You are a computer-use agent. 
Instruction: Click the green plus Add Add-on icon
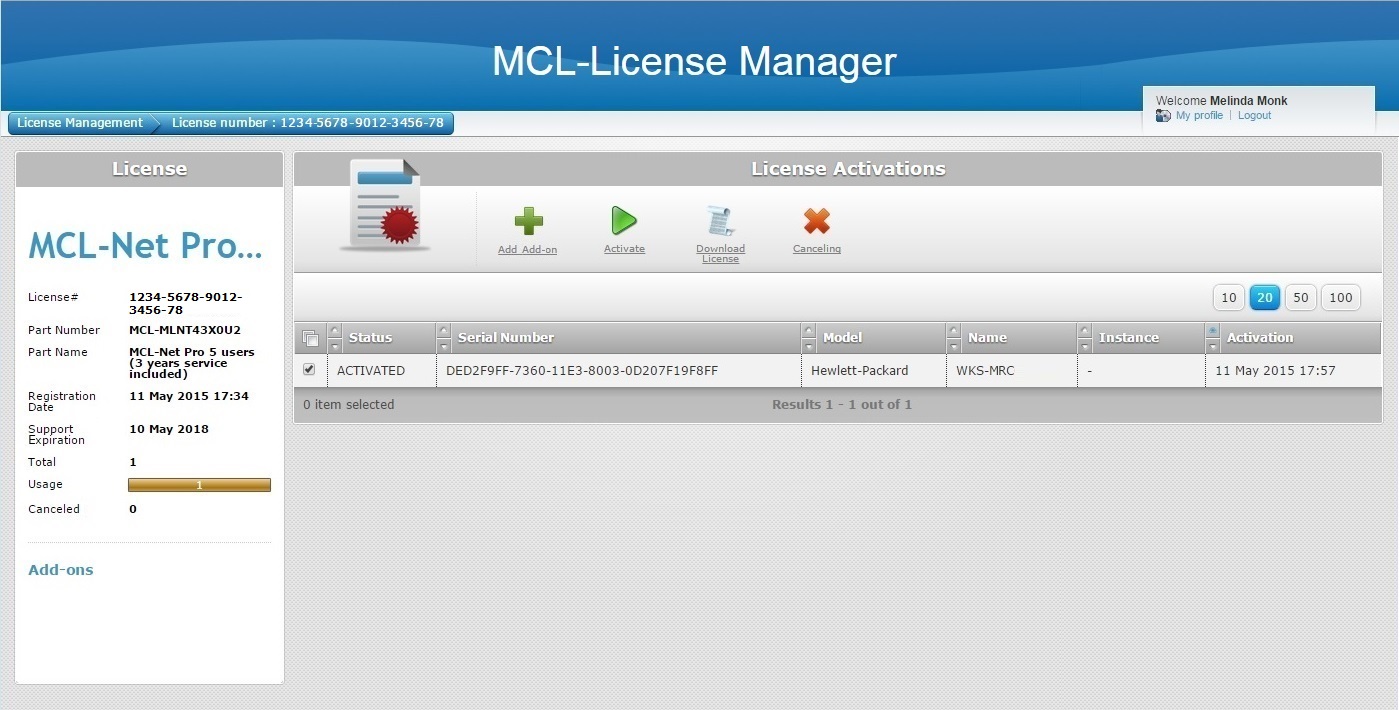(x=528, y=221)
